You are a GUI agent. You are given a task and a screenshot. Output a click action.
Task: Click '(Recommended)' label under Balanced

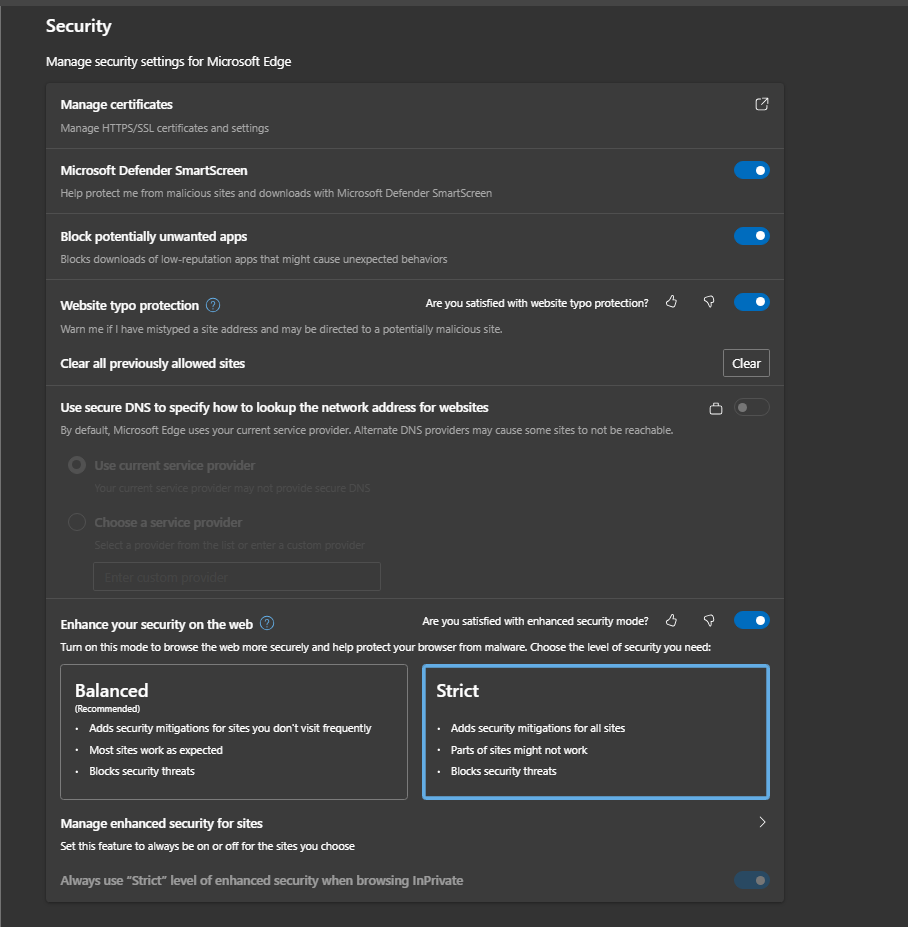pos(108,709)
